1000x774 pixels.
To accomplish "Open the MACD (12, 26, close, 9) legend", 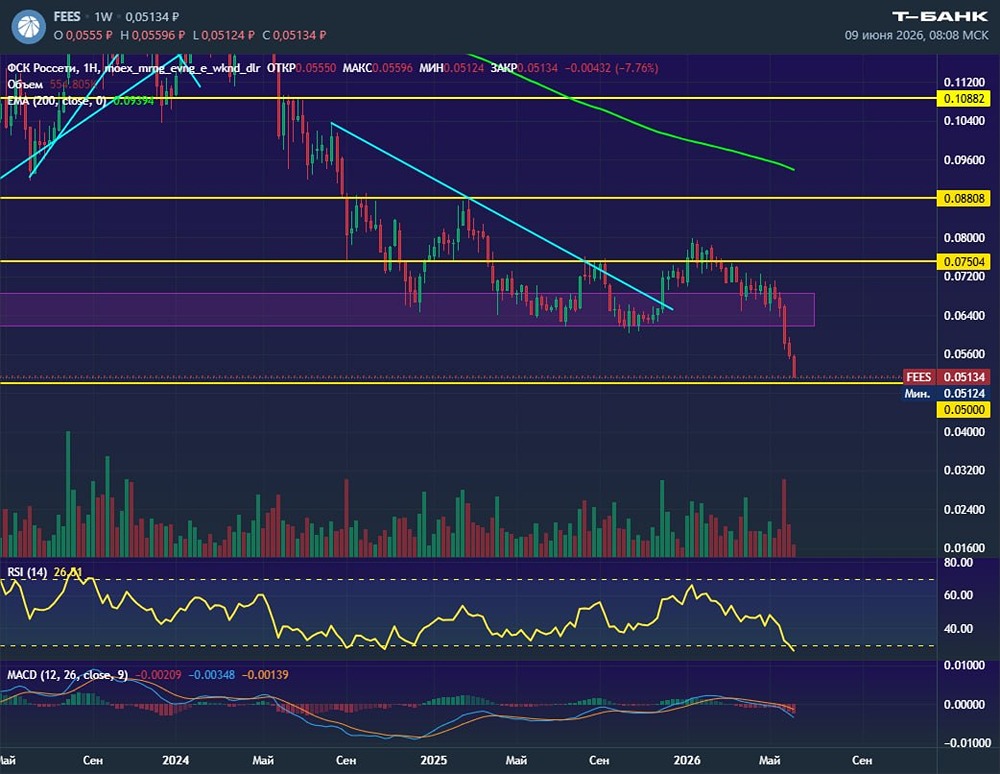I will point(68,675).
